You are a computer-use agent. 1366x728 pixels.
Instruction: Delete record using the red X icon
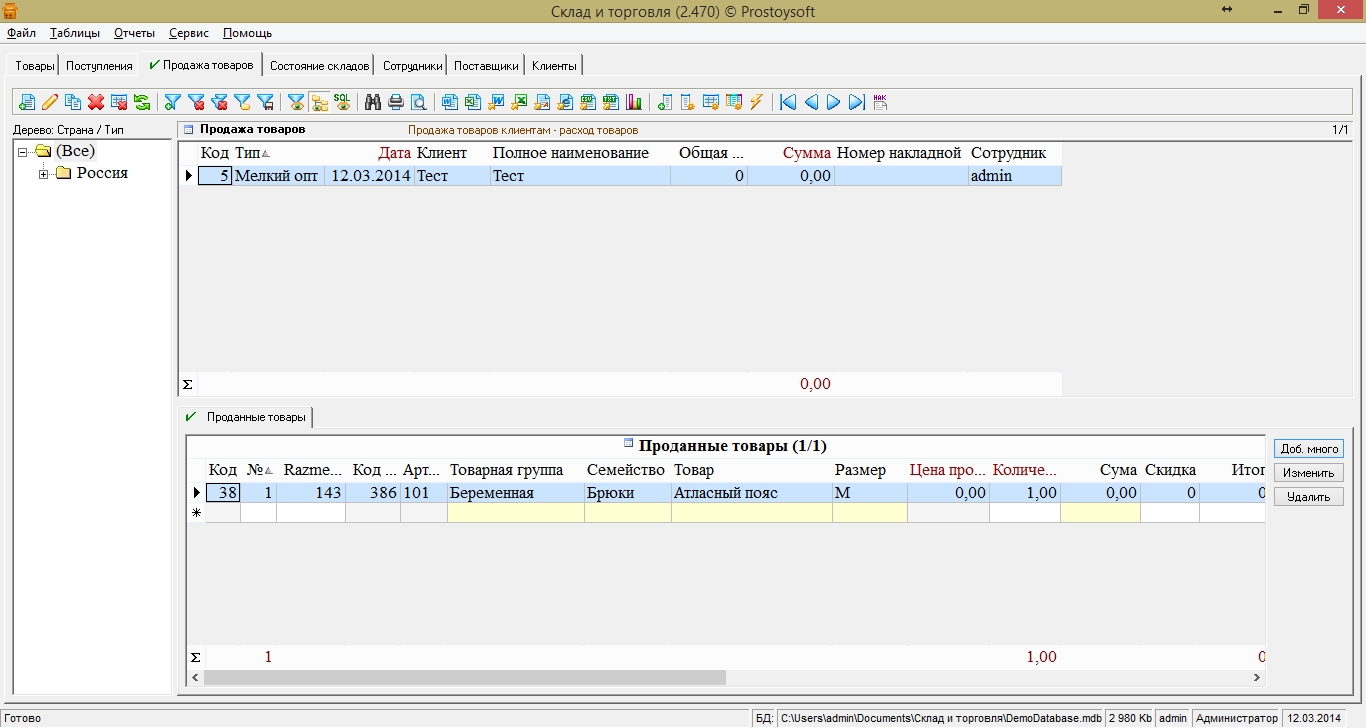point(96,102)
